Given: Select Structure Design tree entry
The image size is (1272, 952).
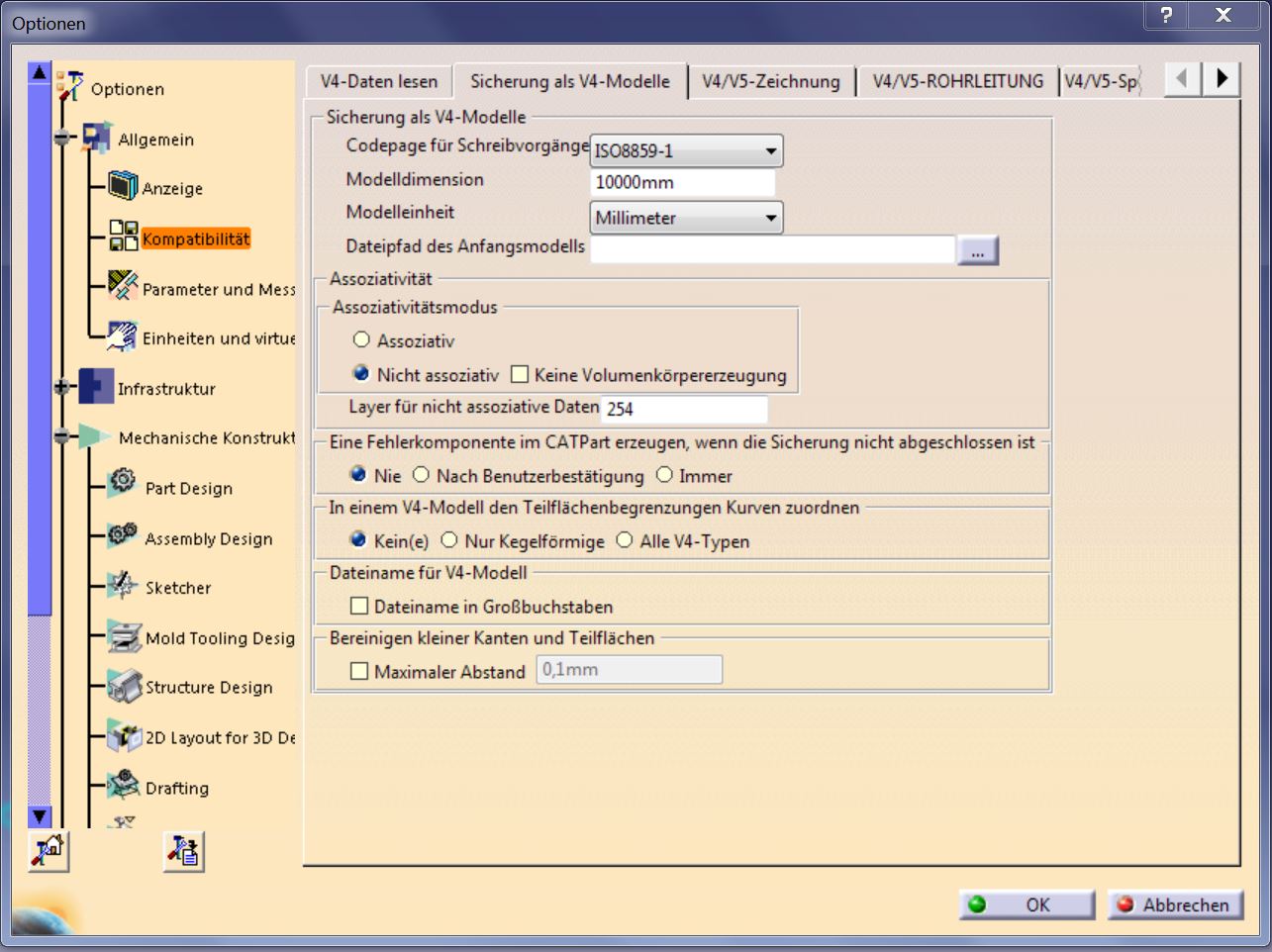Looking at the screenshot, I should [x=209, y=687].
